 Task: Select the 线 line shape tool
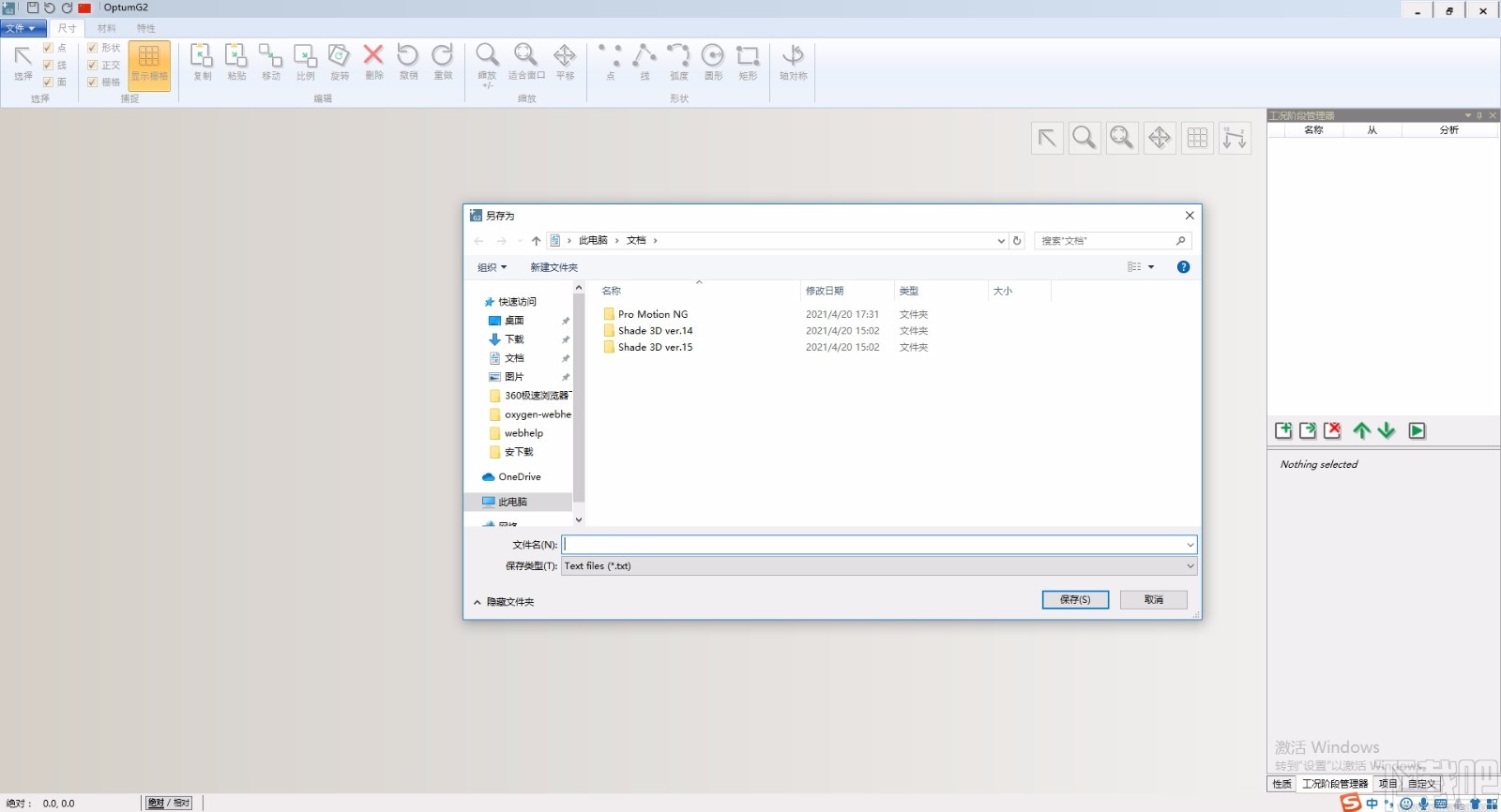pyautogui.click(x=644, y=63)
